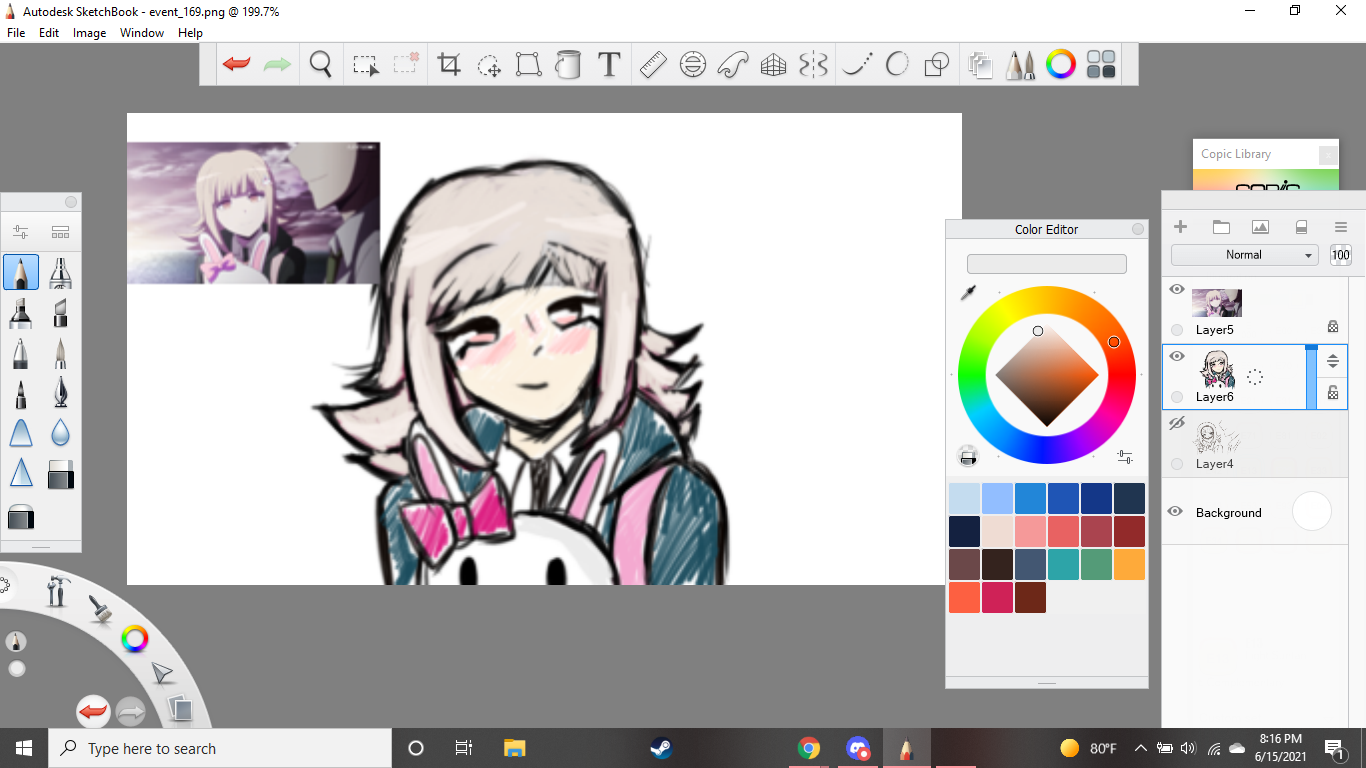Screen dimensions: 1366x768
Task: Pick the water drop Smear brush
Action: tap(61, 433)
